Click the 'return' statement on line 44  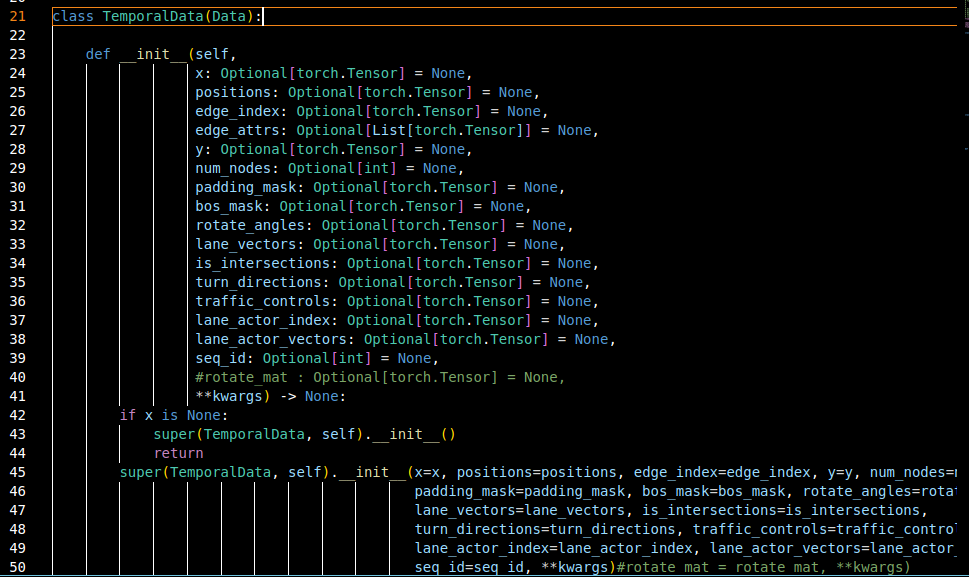(x=178, y=453)
